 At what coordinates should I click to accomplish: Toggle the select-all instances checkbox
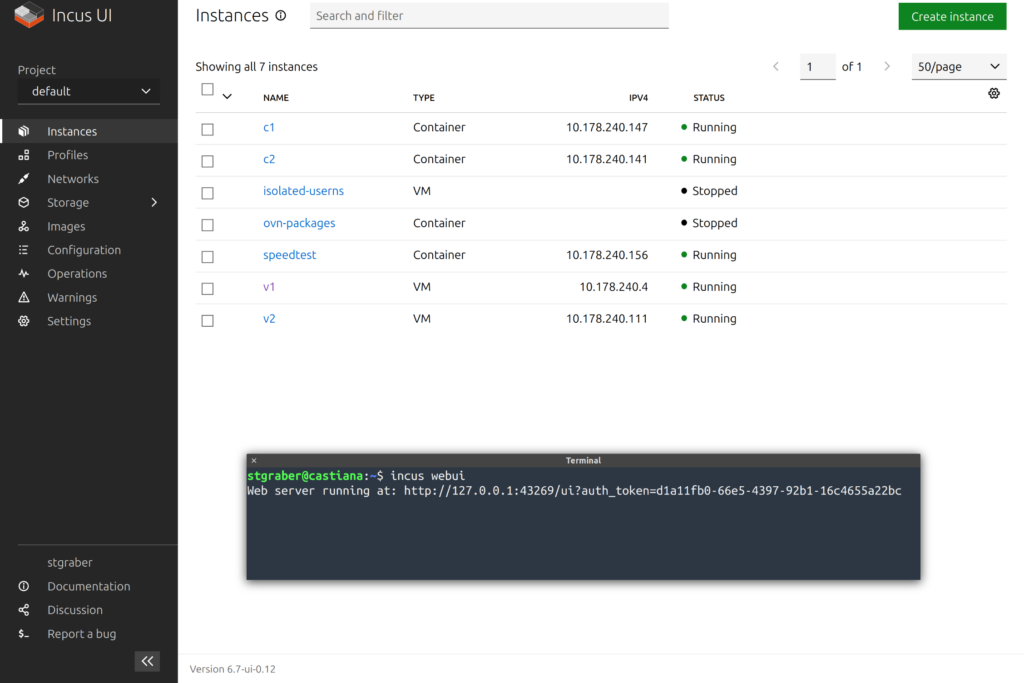tap(208, 89)
